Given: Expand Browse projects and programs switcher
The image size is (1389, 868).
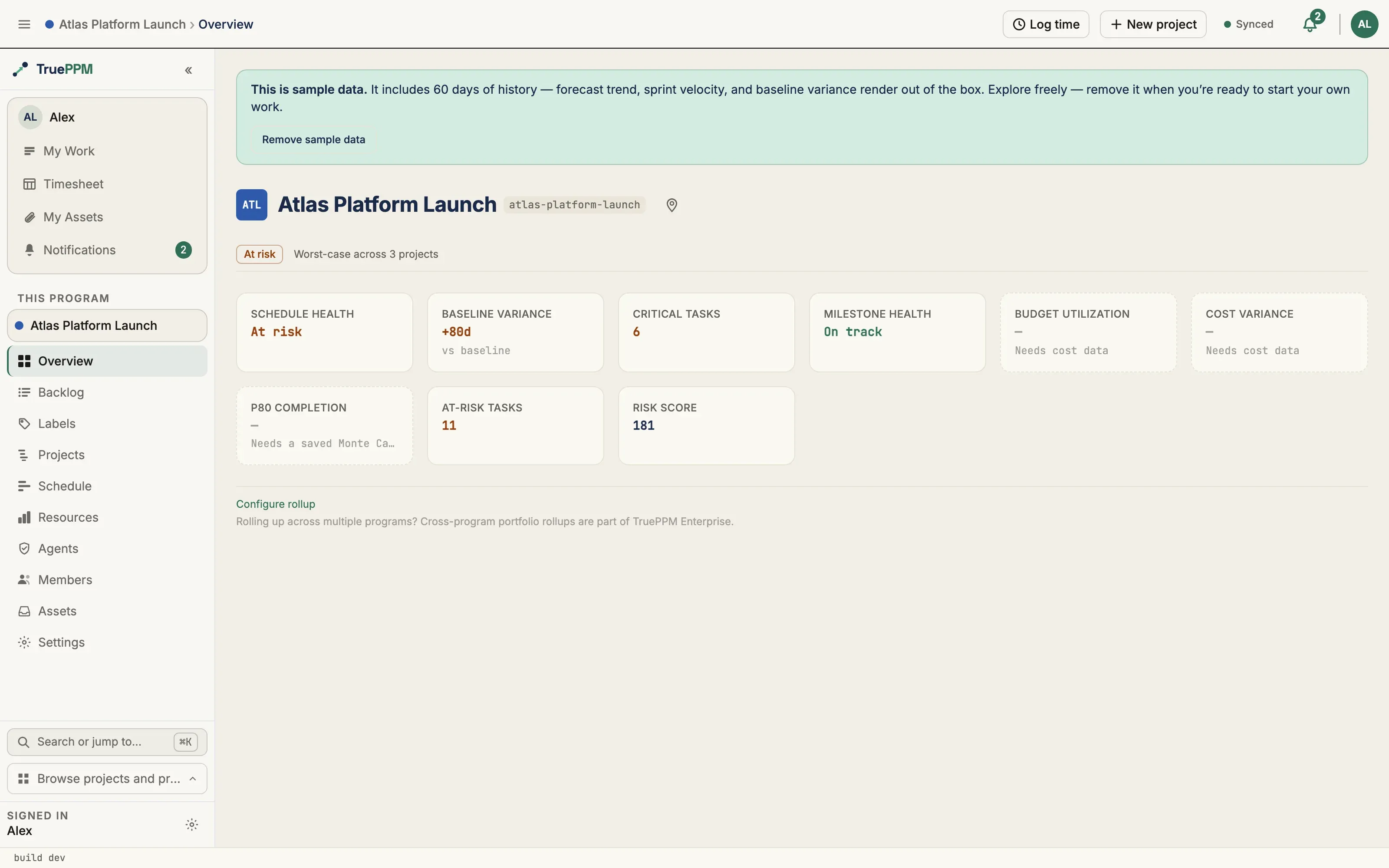Looking at the screenshot, I should tap(107, 779).
